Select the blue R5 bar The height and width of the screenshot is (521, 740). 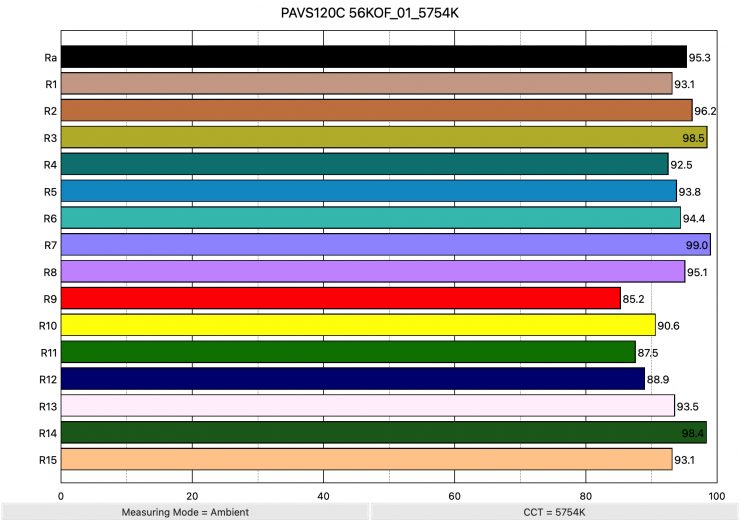click(369, 190)
